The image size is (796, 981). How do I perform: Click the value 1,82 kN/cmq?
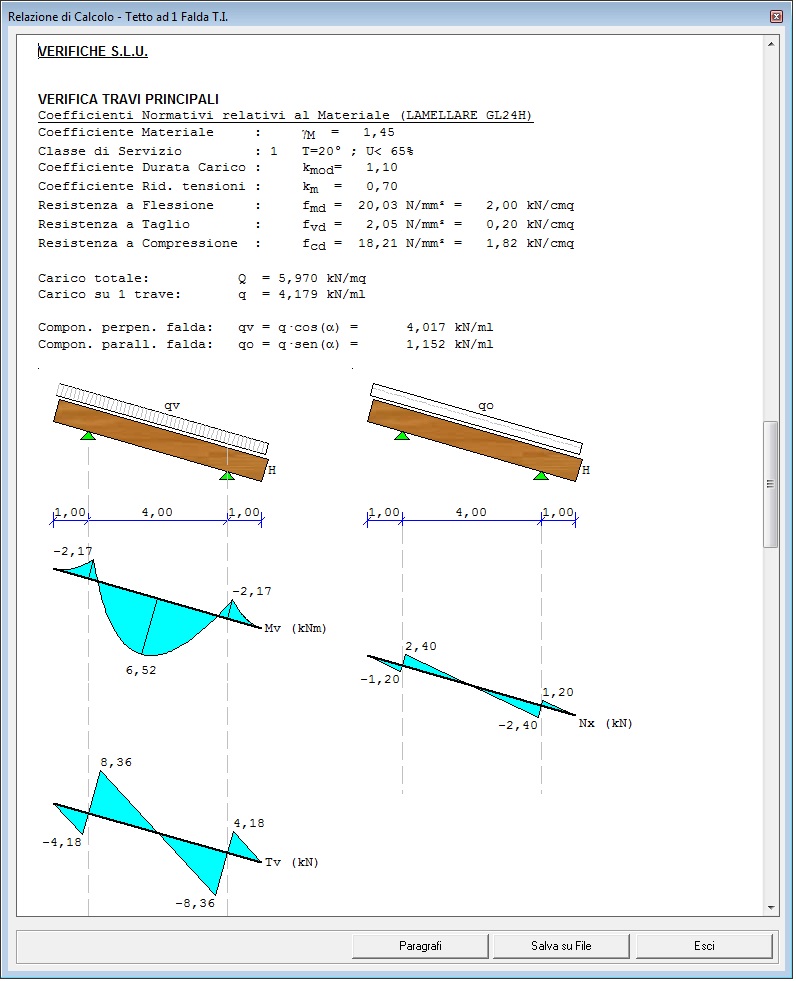(x=530, y=243)
